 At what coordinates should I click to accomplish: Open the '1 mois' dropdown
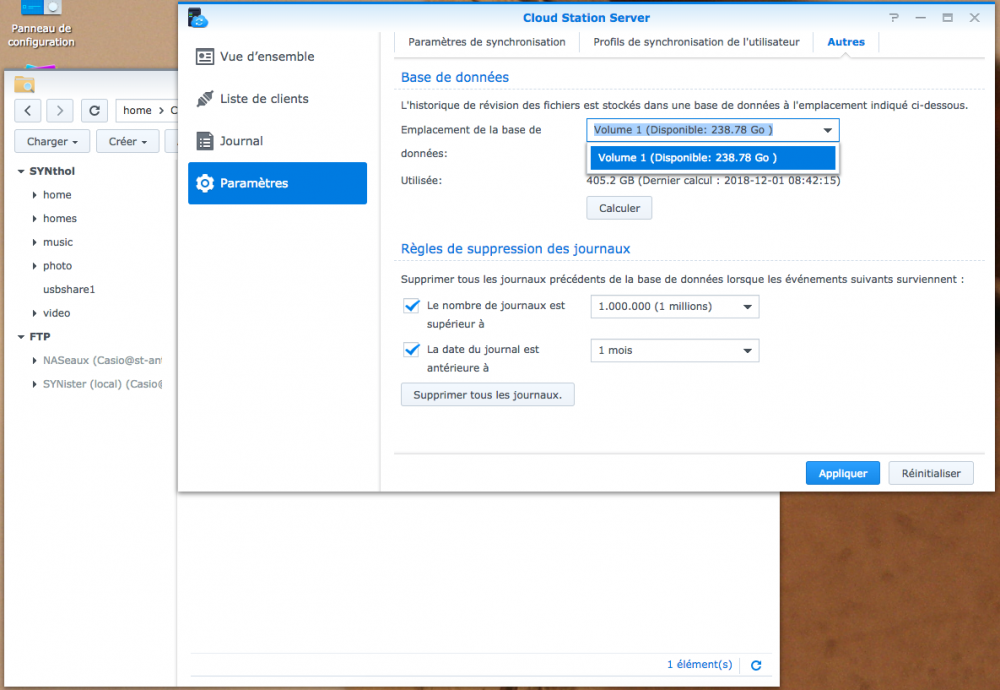[x=675, y=351]
